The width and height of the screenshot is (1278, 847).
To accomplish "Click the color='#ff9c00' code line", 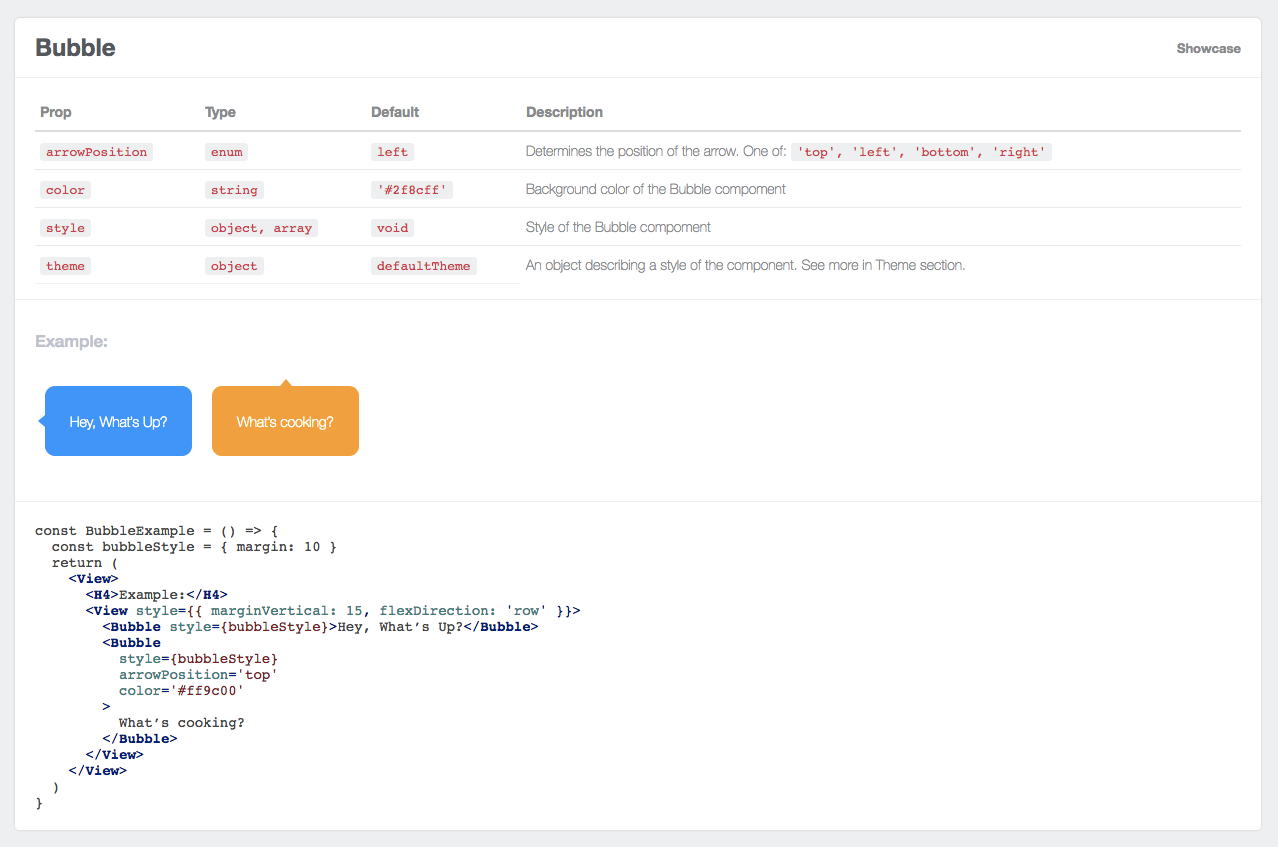I will 181,690.
